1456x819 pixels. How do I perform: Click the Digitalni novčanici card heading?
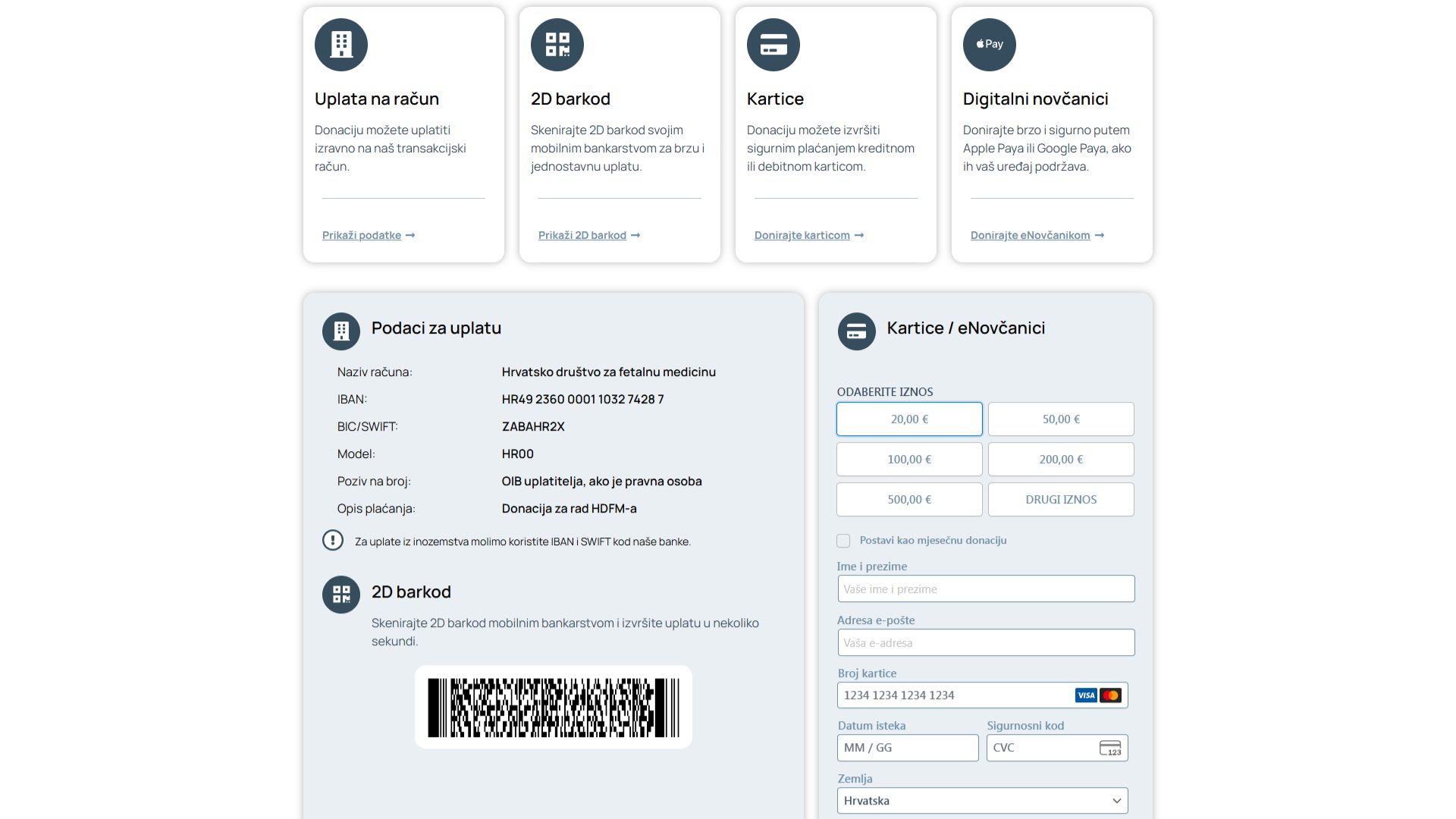1036,99
